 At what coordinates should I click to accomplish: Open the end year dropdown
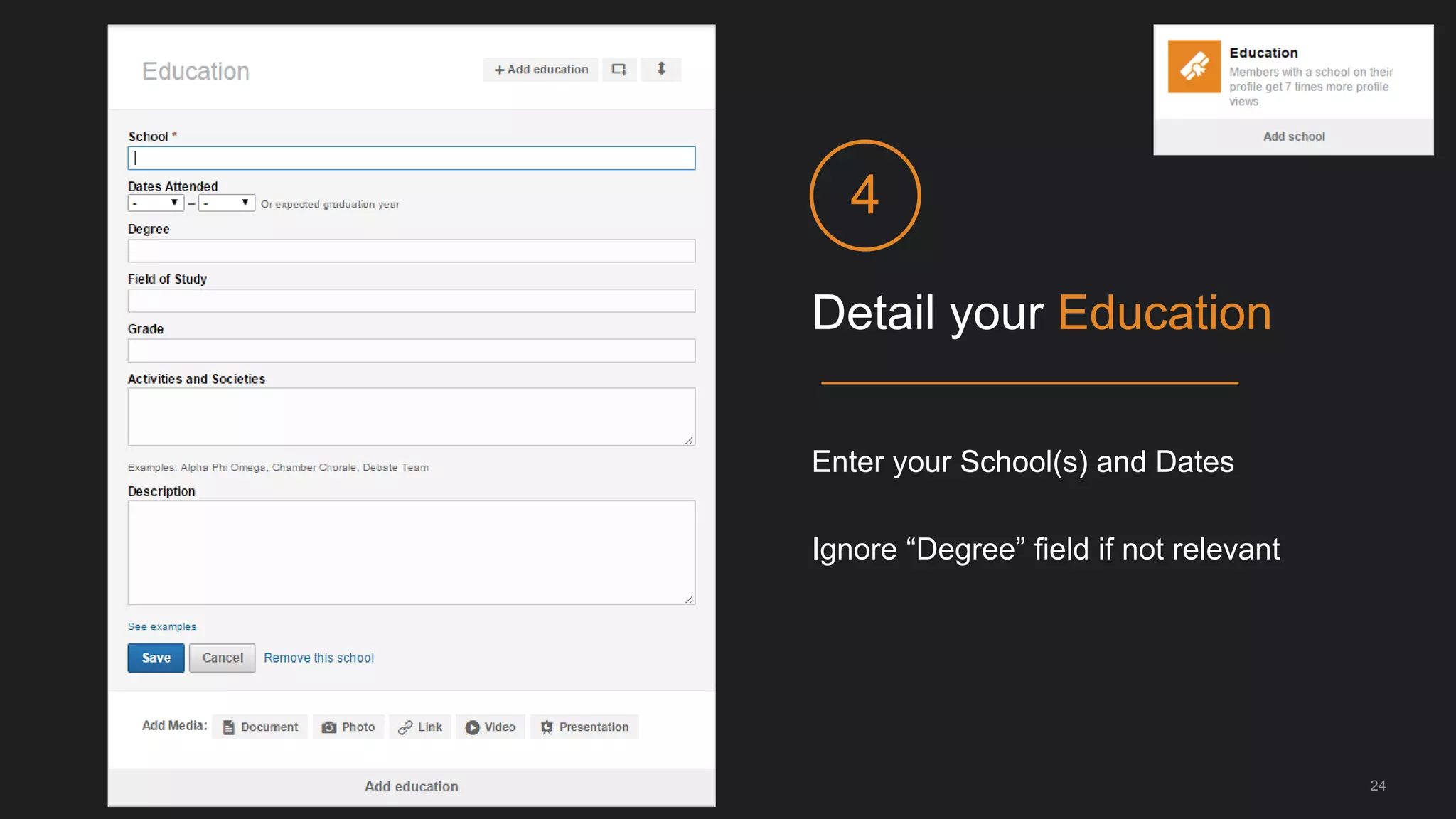click(x=227, y=203)
